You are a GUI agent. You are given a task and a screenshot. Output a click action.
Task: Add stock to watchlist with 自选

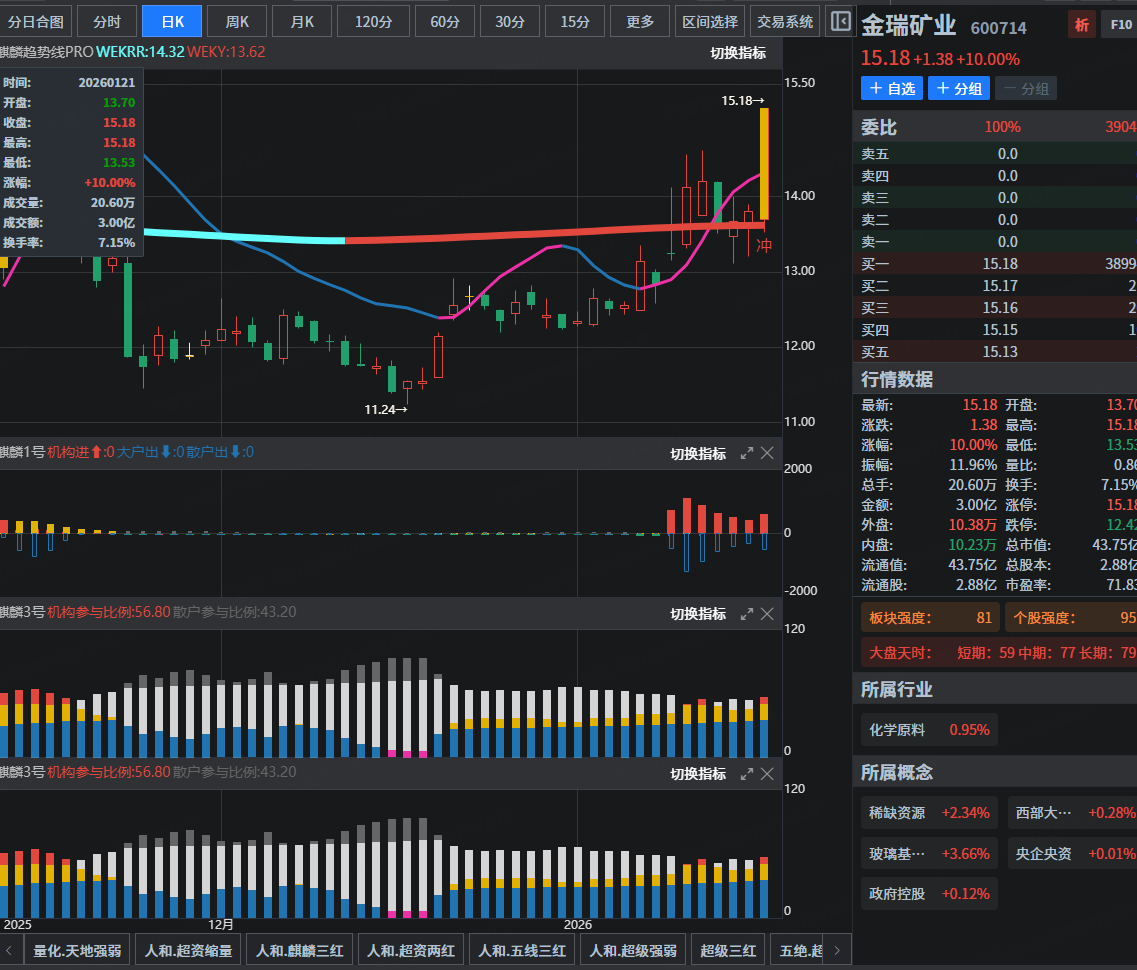coord(891,88)
